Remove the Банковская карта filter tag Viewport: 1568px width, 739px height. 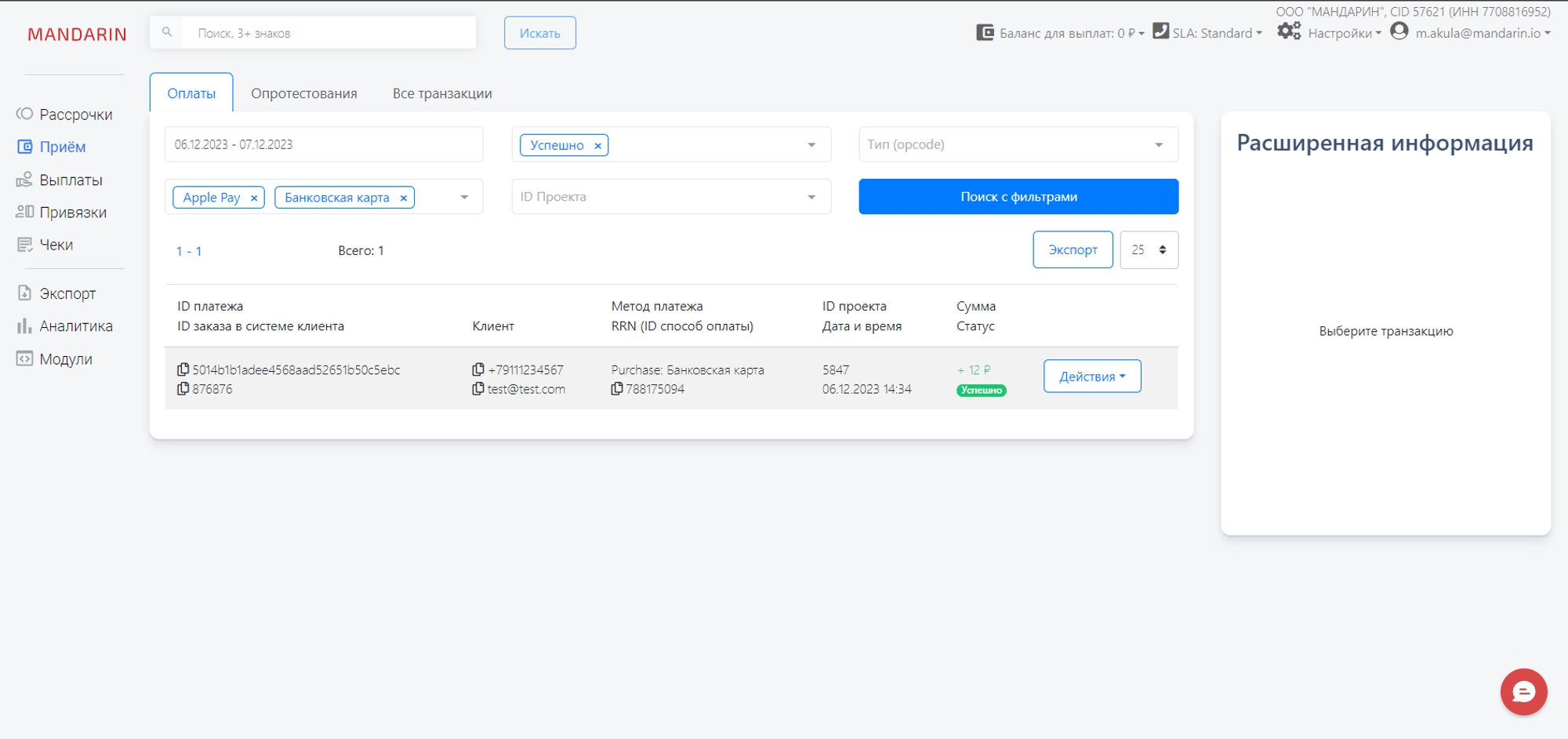coord(404,198)
